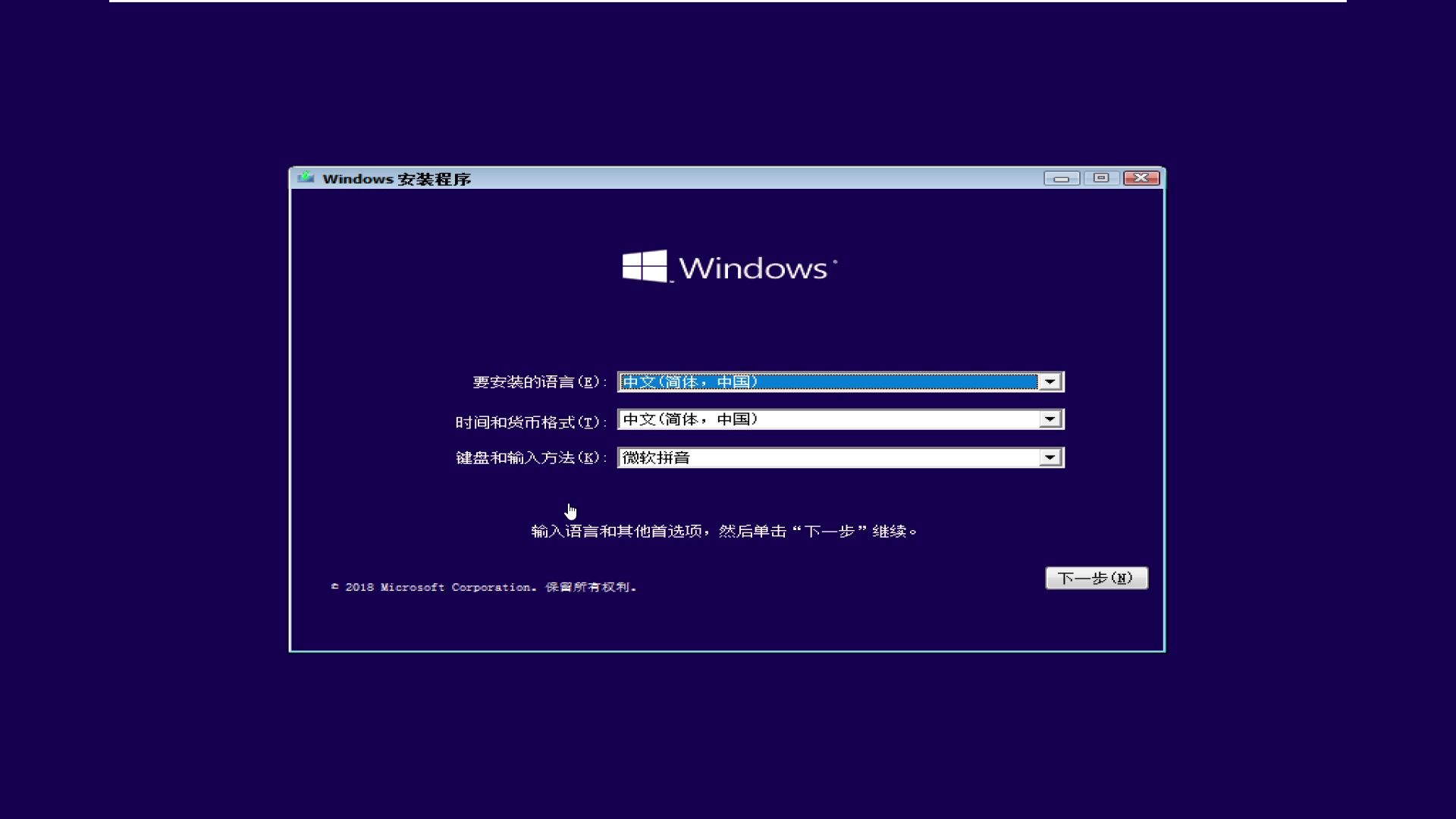Click the 键盘和输入方法(K) label
The height and width of the screenshot is (819, 1456).
coord(531,457)
